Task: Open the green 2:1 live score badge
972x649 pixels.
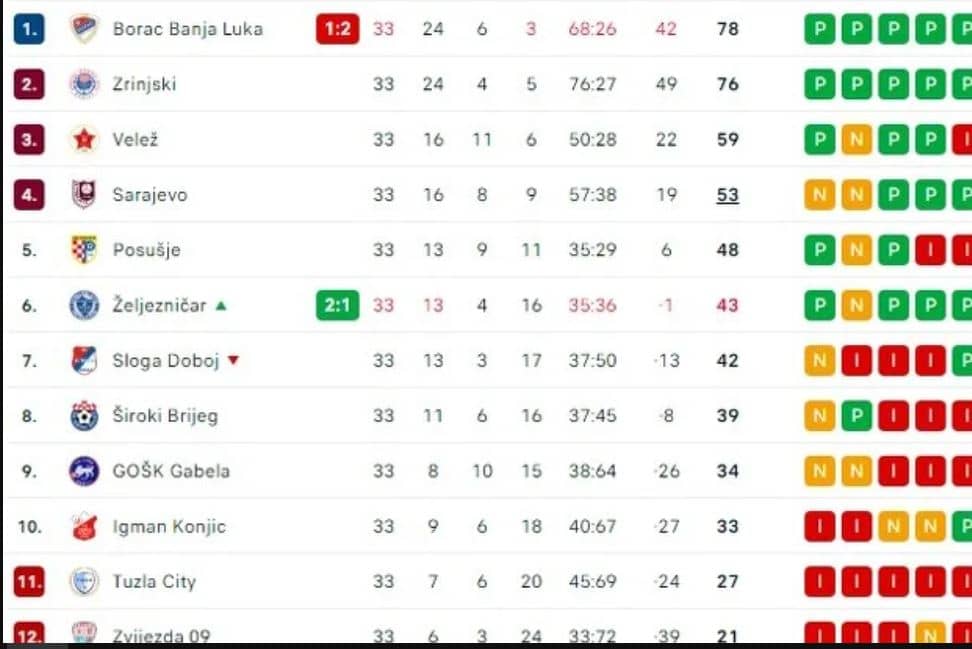Action: click(337, 305)
